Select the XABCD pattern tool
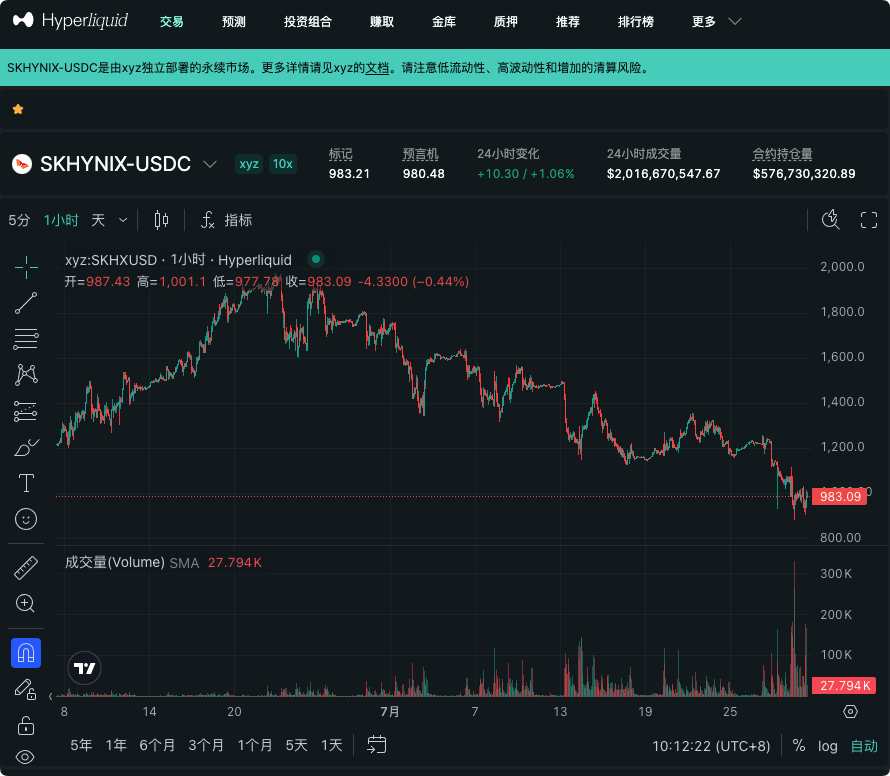Image resolution: width=890 pixels, height=776 pixels. coord(26,375)
